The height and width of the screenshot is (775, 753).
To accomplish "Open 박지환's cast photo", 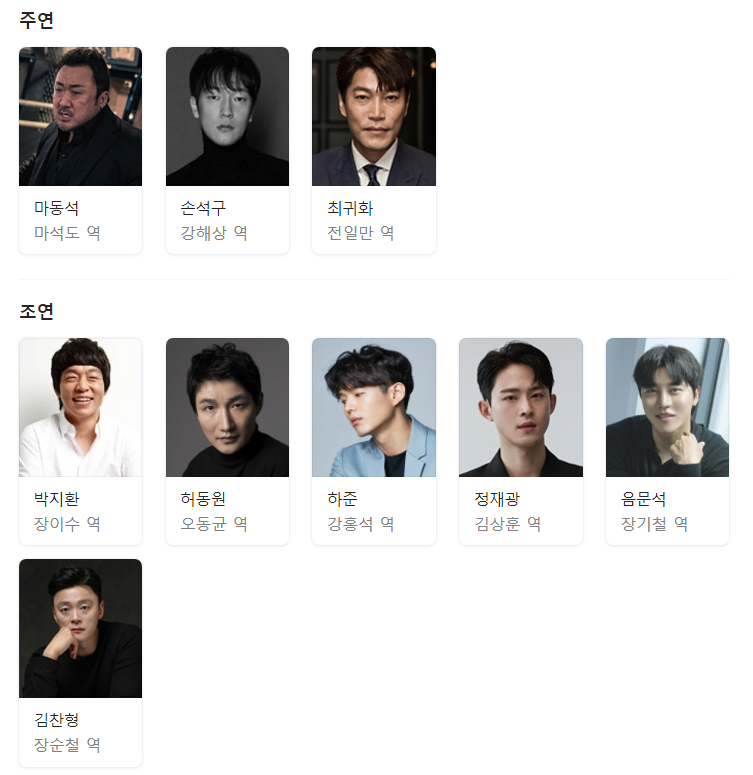I will tap(81, 408).
